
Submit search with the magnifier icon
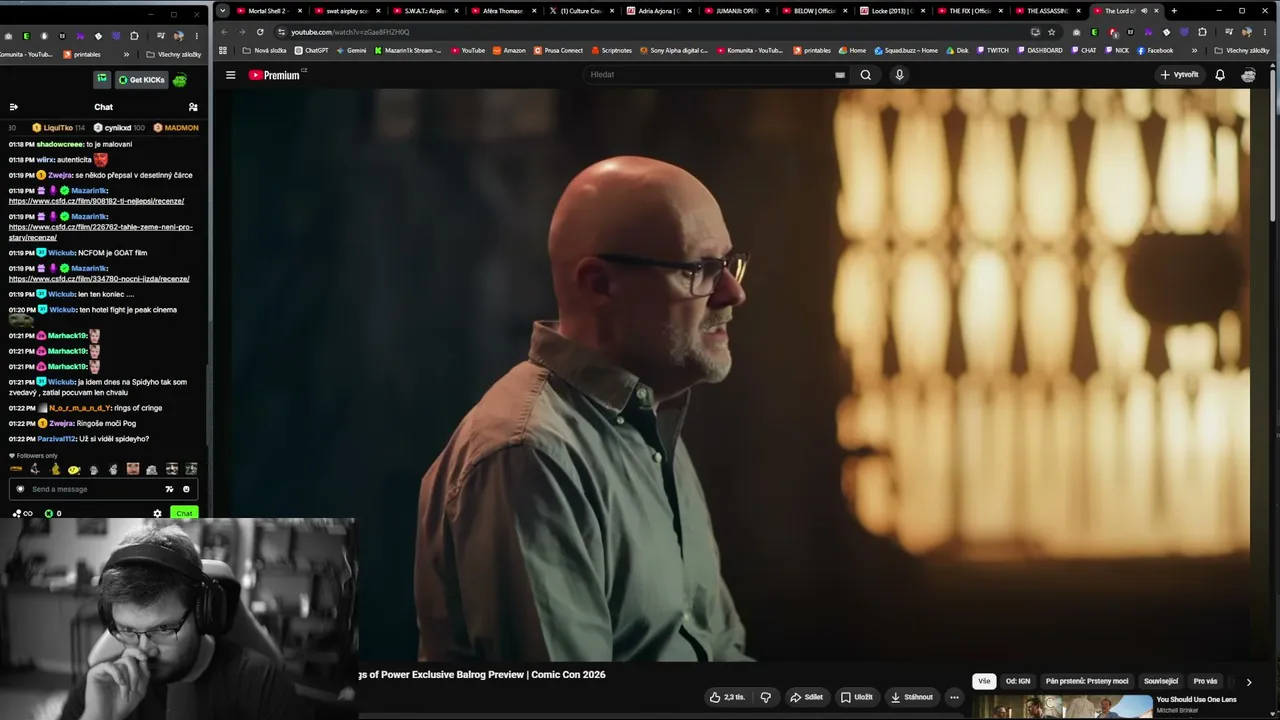pyautogui.click(x=866, y=75)
